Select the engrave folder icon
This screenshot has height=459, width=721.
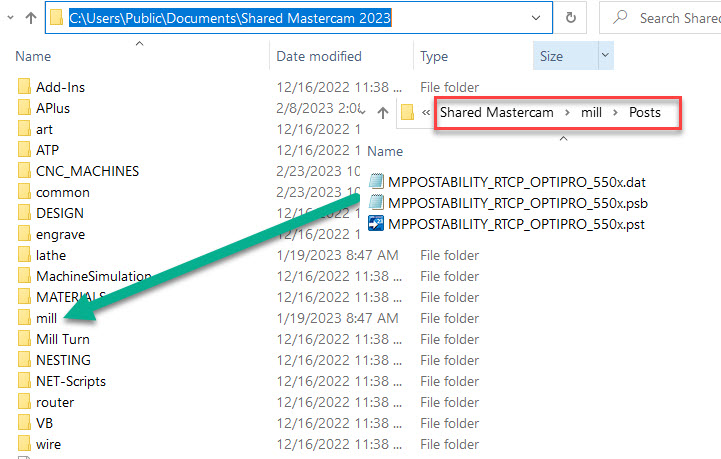point(24,234)
